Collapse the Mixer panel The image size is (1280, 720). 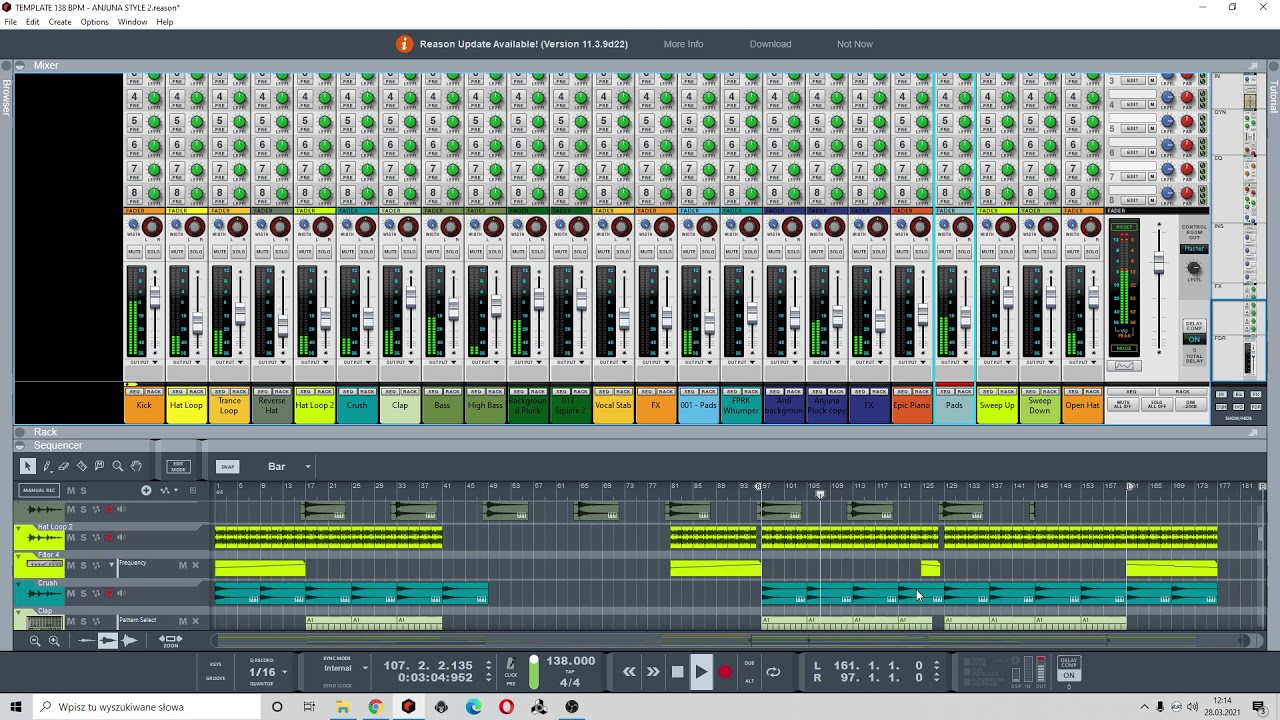point(20,66)
